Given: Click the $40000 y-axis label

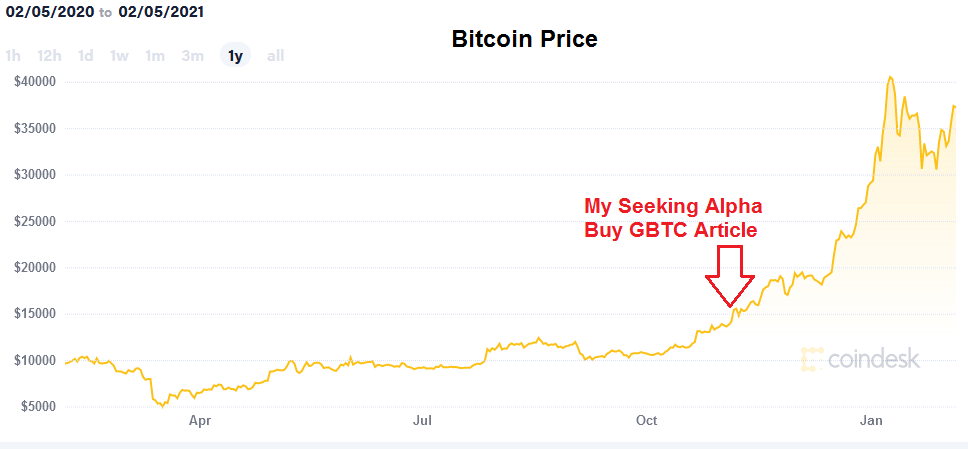Looking at the screenshot, I should (x=34, y=82).
